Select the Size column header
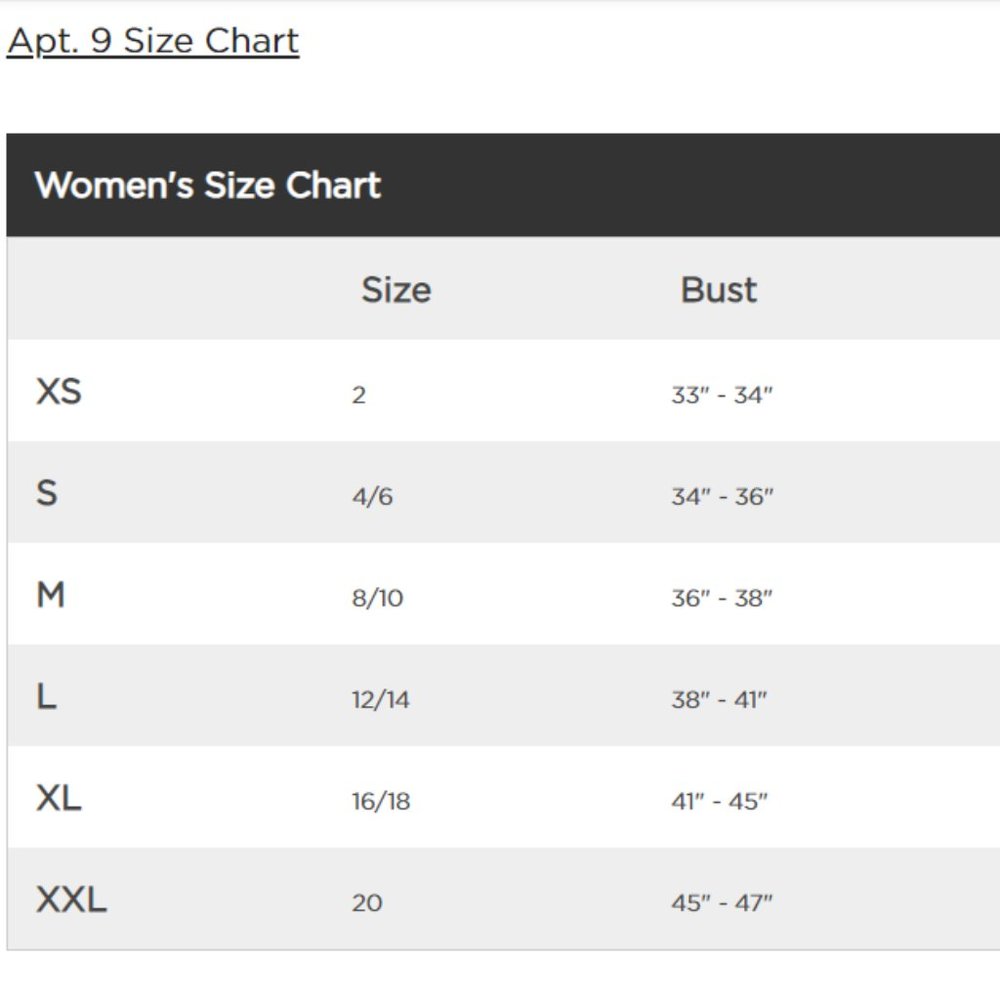 [x=396, y=290]
